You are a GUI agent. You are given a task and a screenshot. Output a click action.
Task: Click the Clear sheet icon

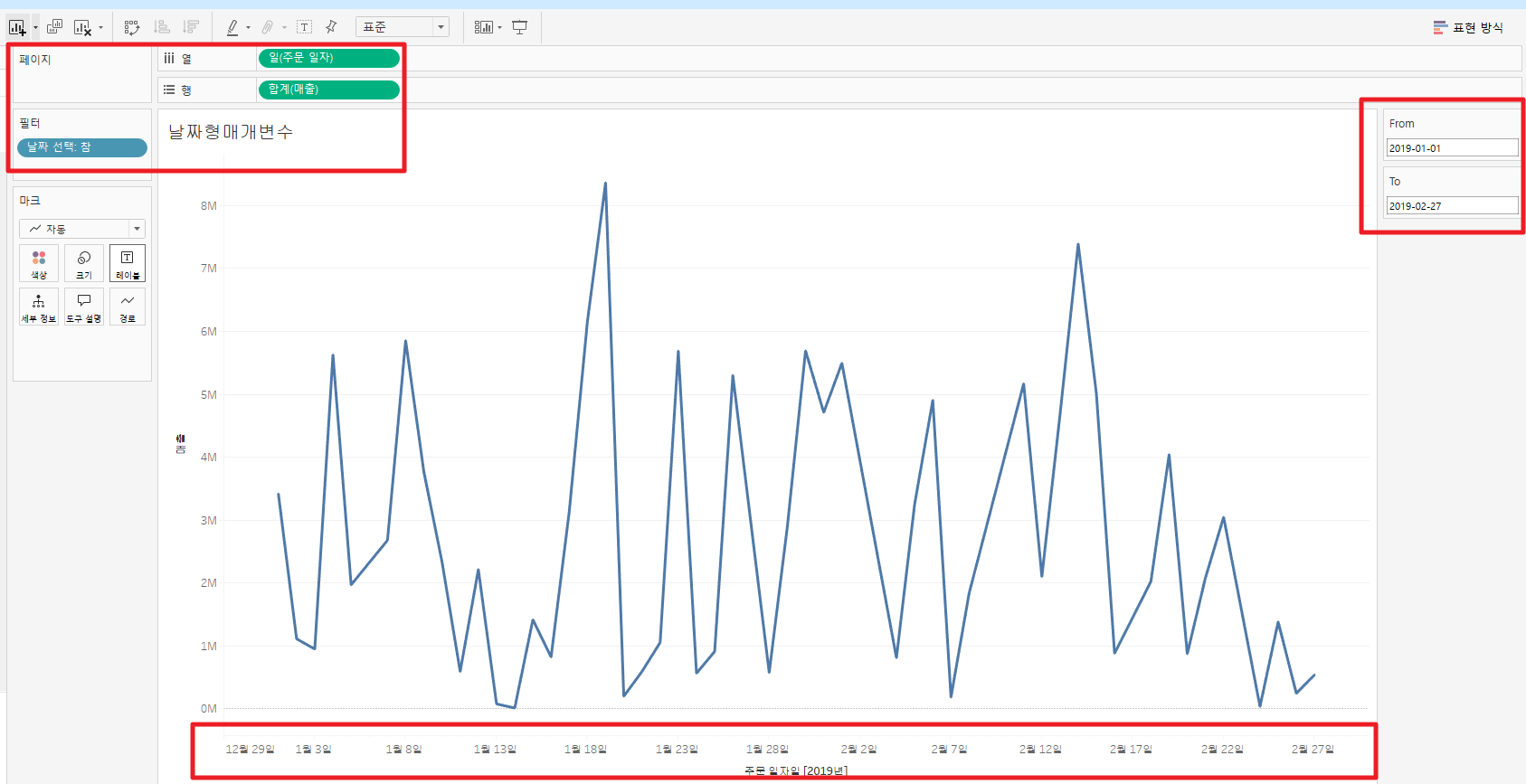click(x=82, y=27)
